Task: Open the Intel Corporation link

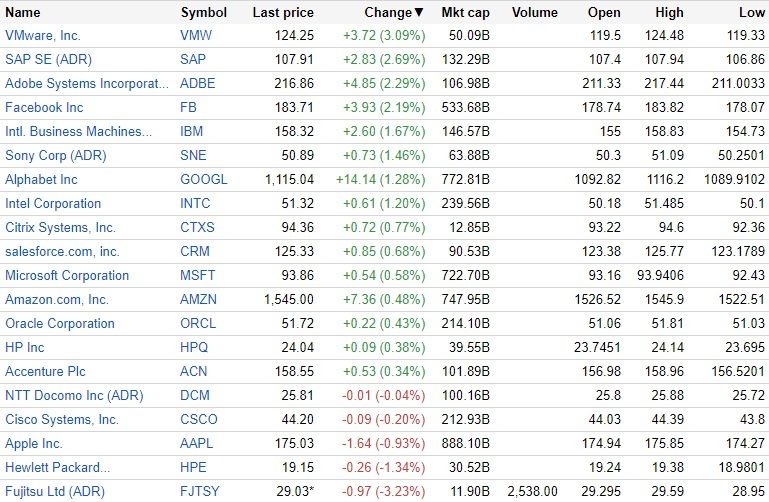Action: point(53,204)
